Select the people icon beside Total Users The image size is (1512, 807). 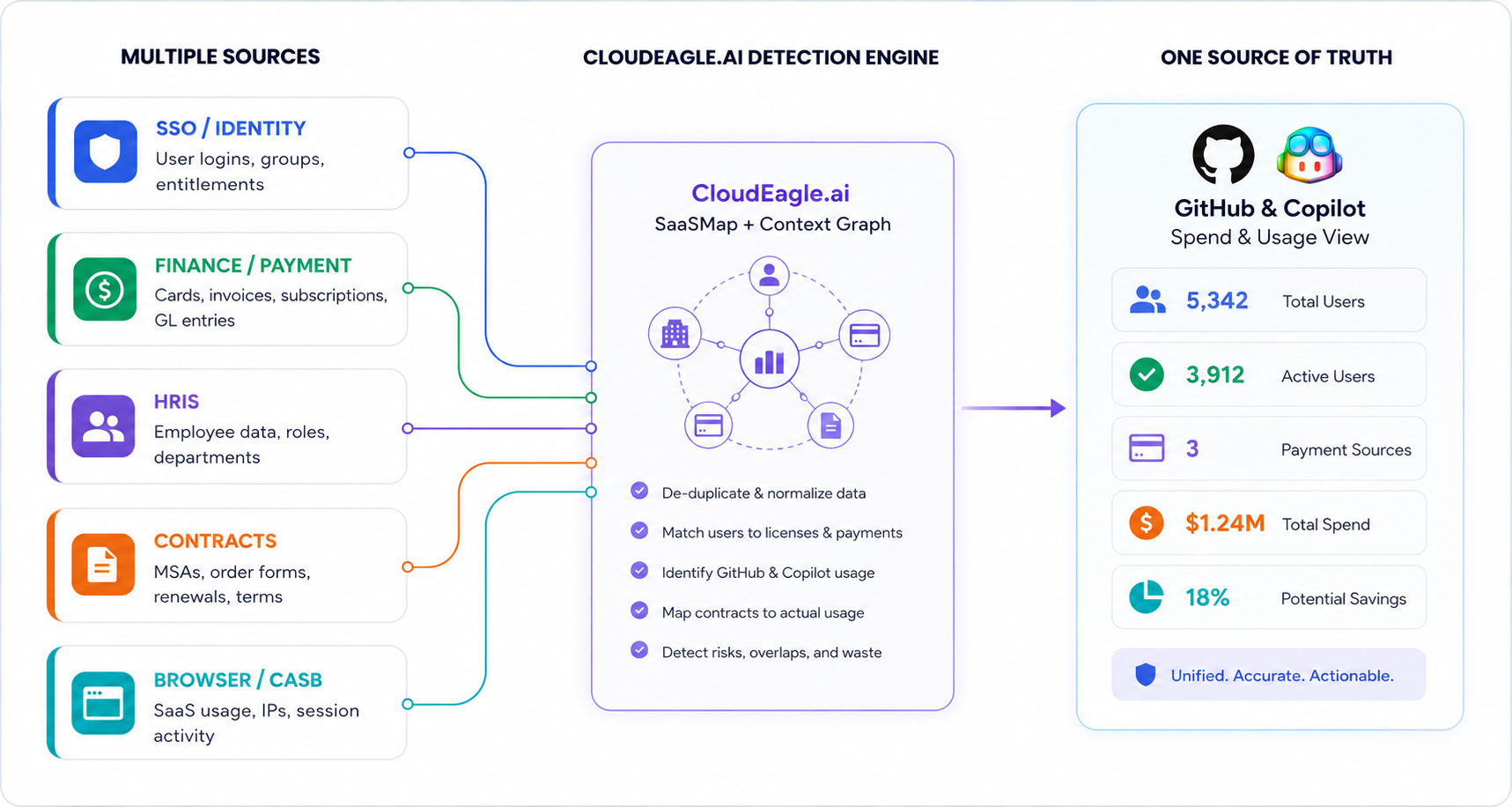1147,300
